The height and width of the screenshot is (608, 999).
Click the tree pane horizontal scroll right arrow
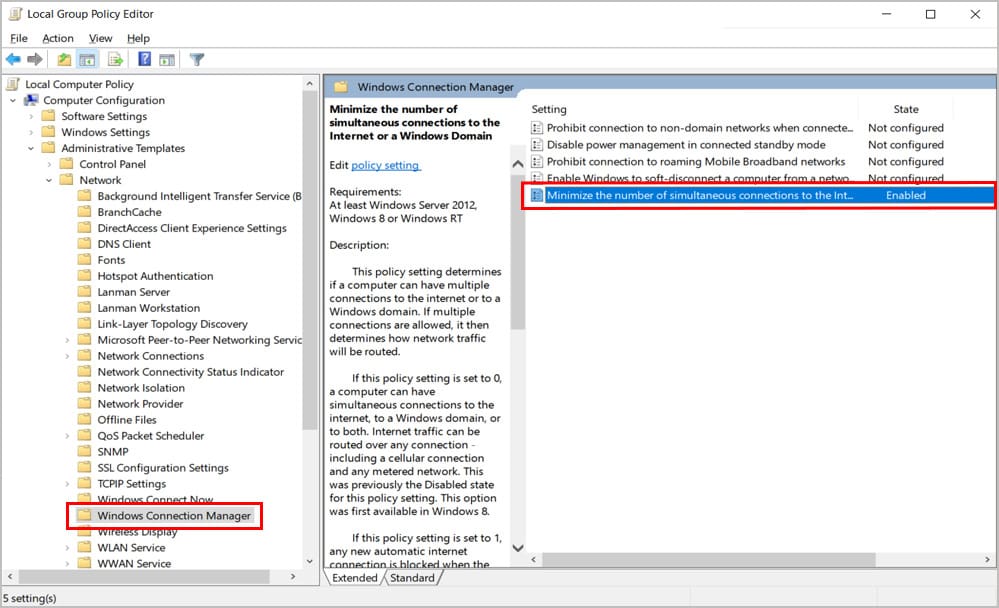(x=293, y=576)
